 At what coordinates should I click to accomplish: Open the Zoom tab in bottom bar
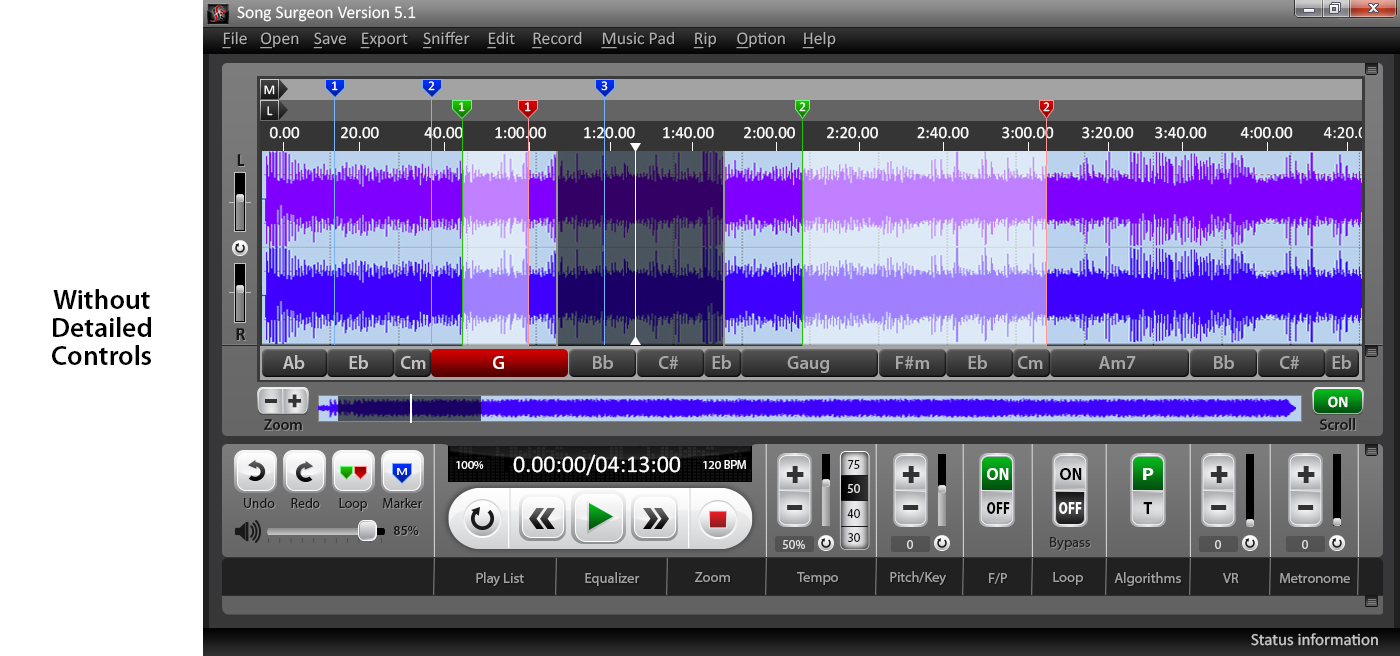[x=713, y=577]
